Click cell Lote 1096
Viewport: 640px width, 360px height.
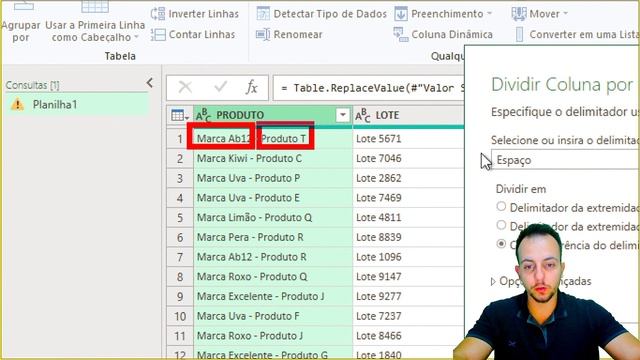(x=408, y=257)
